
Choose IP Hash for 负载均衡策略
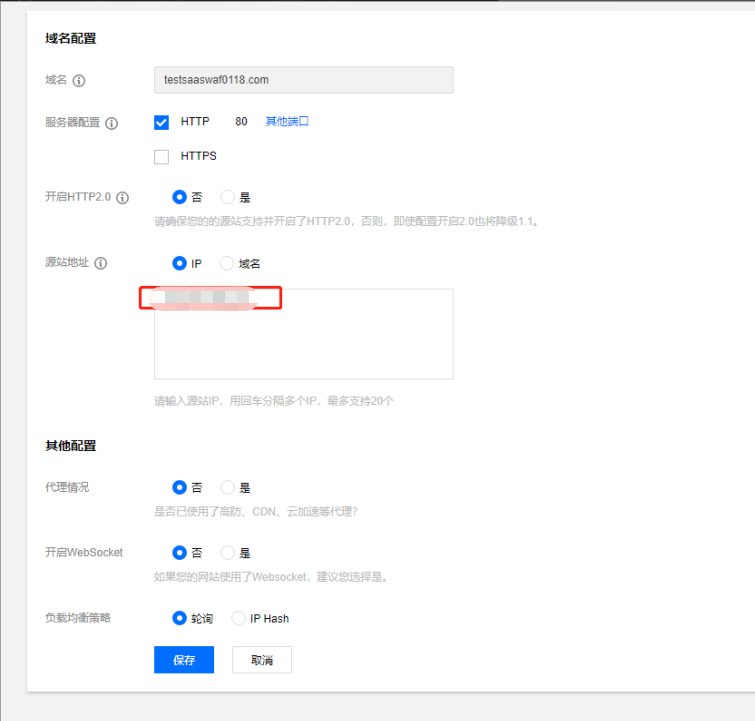tap(238, 618)
